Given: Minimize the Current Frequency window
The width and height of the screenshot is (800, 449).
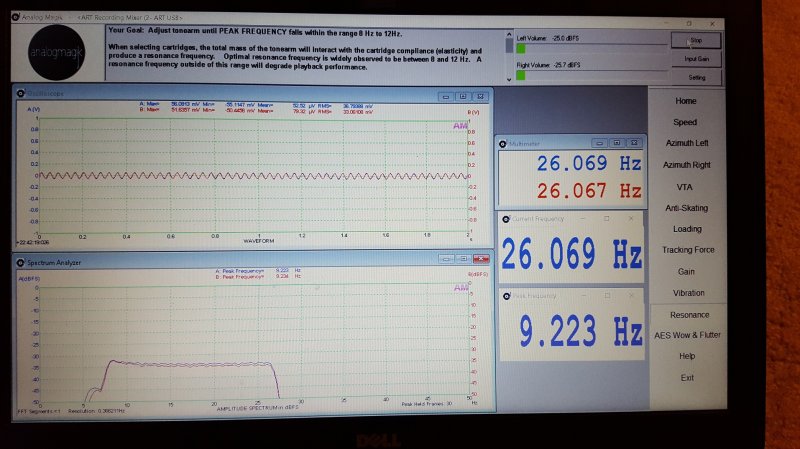Looking at the screenshot, I should click(x=583, y=218).
